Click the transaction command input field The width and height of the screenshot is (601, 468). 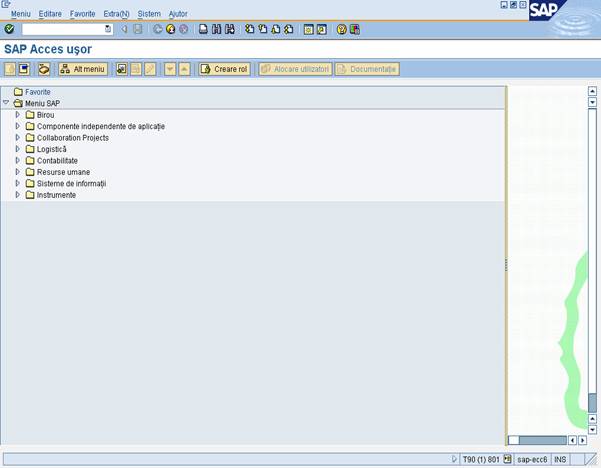(x=63, y=29)
